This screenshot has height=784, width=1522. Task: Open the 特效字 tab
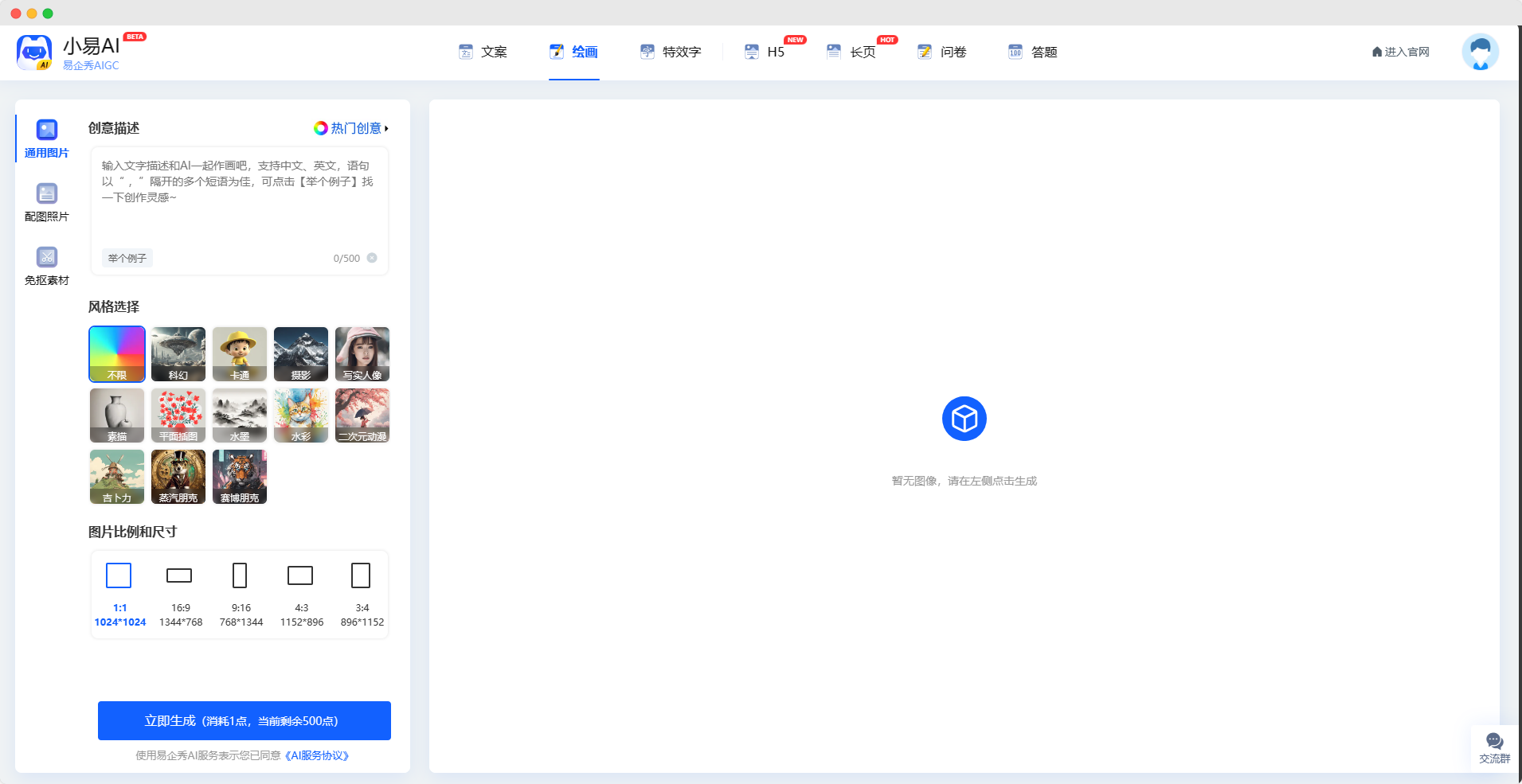click(x=671, y=52)
